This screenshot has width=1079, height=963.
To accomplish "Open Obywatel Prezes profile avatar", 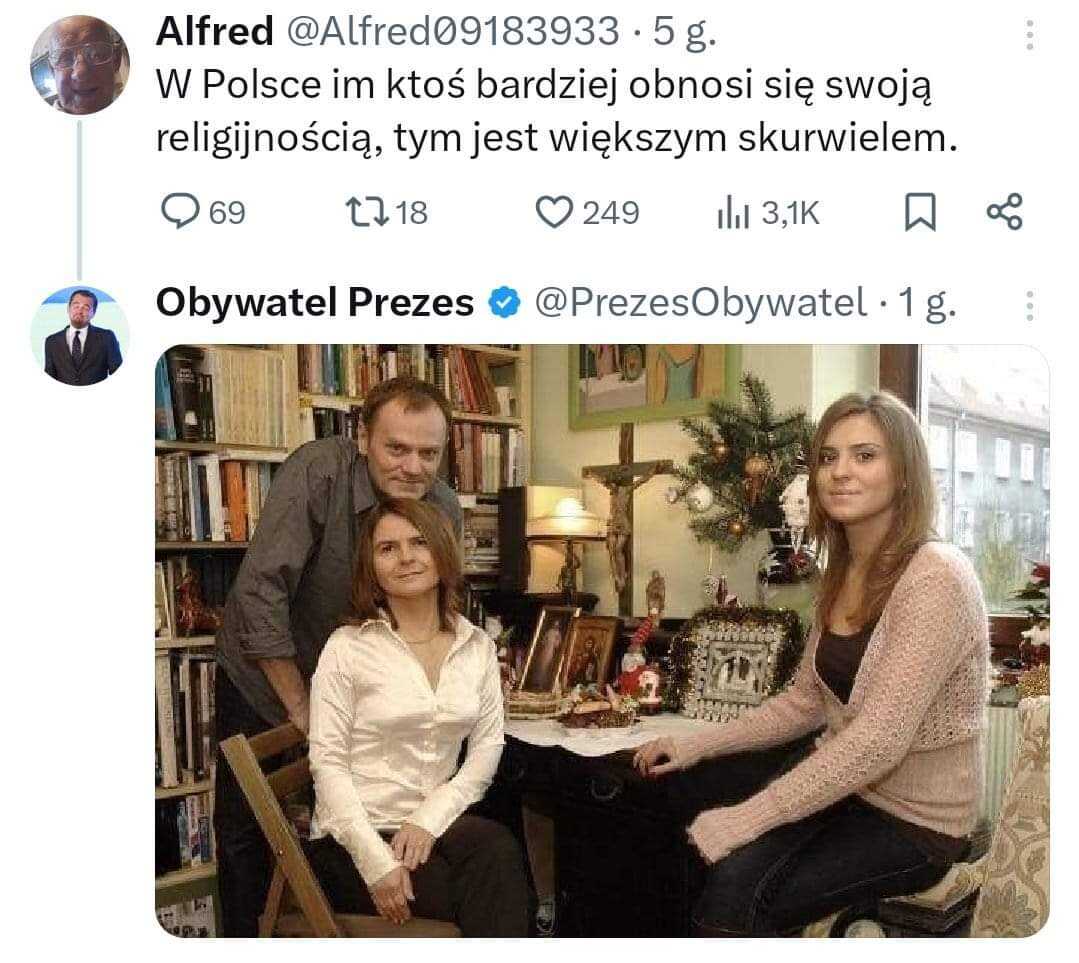I will tap(80, 336).
